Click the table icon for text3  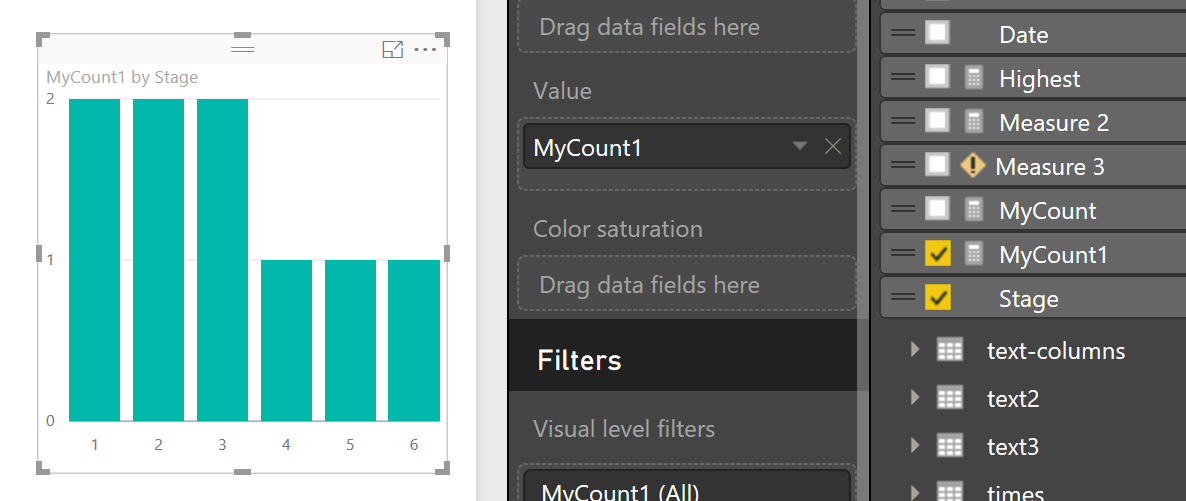point(949,447)
